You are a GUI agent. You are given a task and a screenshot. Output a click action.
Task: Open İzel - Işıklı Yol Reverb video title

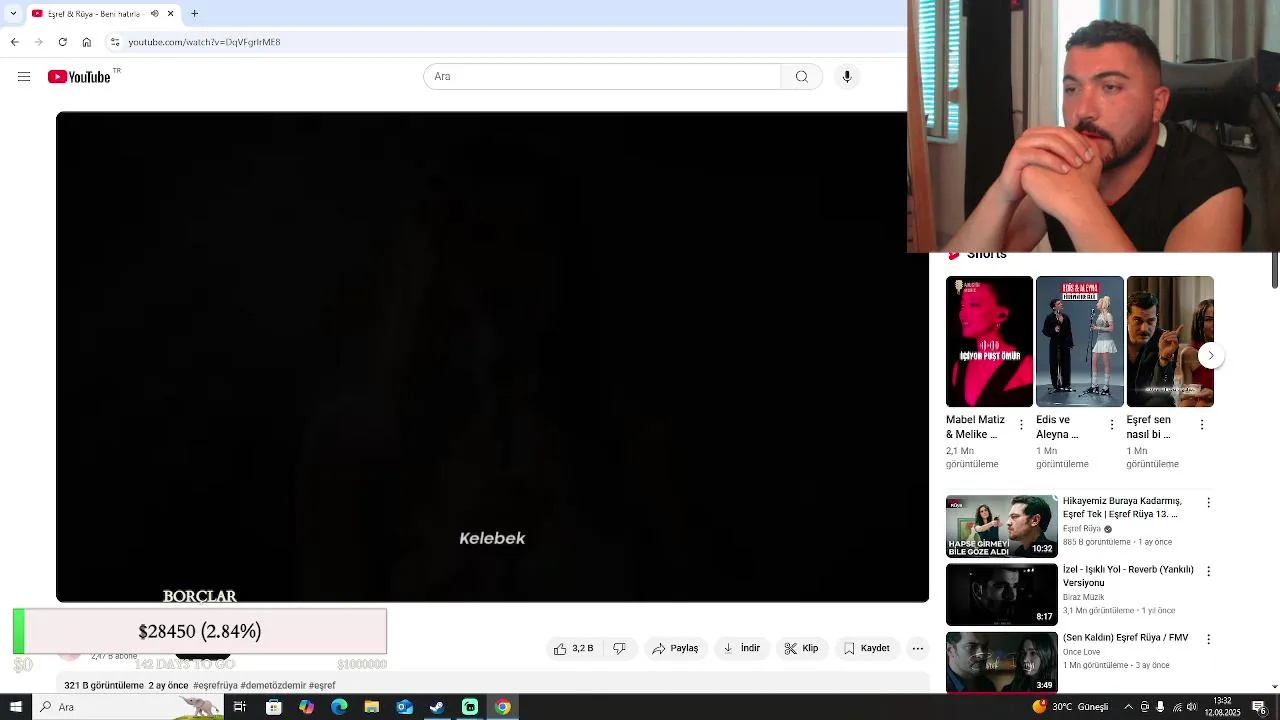[1128, 576]
